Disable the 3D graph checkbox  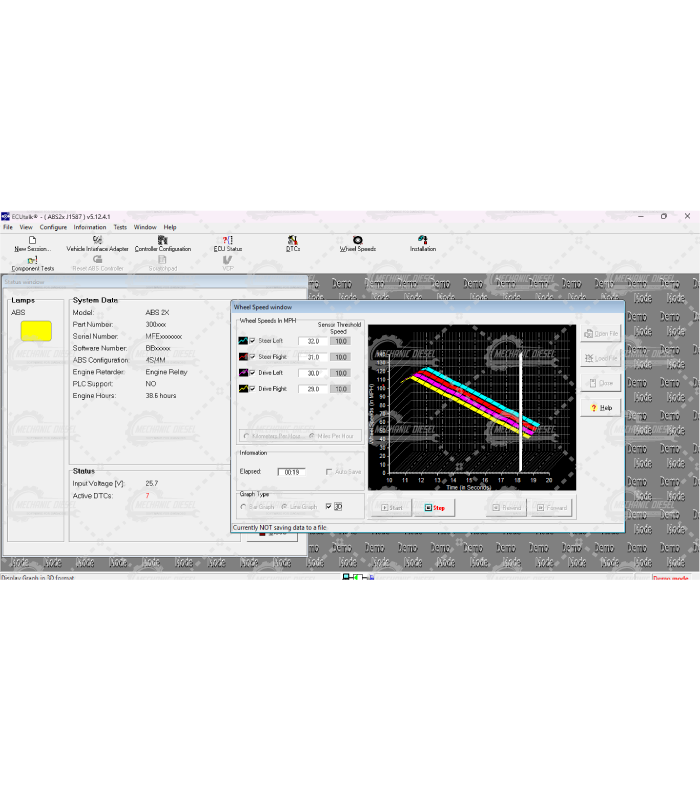click(328, 506)
